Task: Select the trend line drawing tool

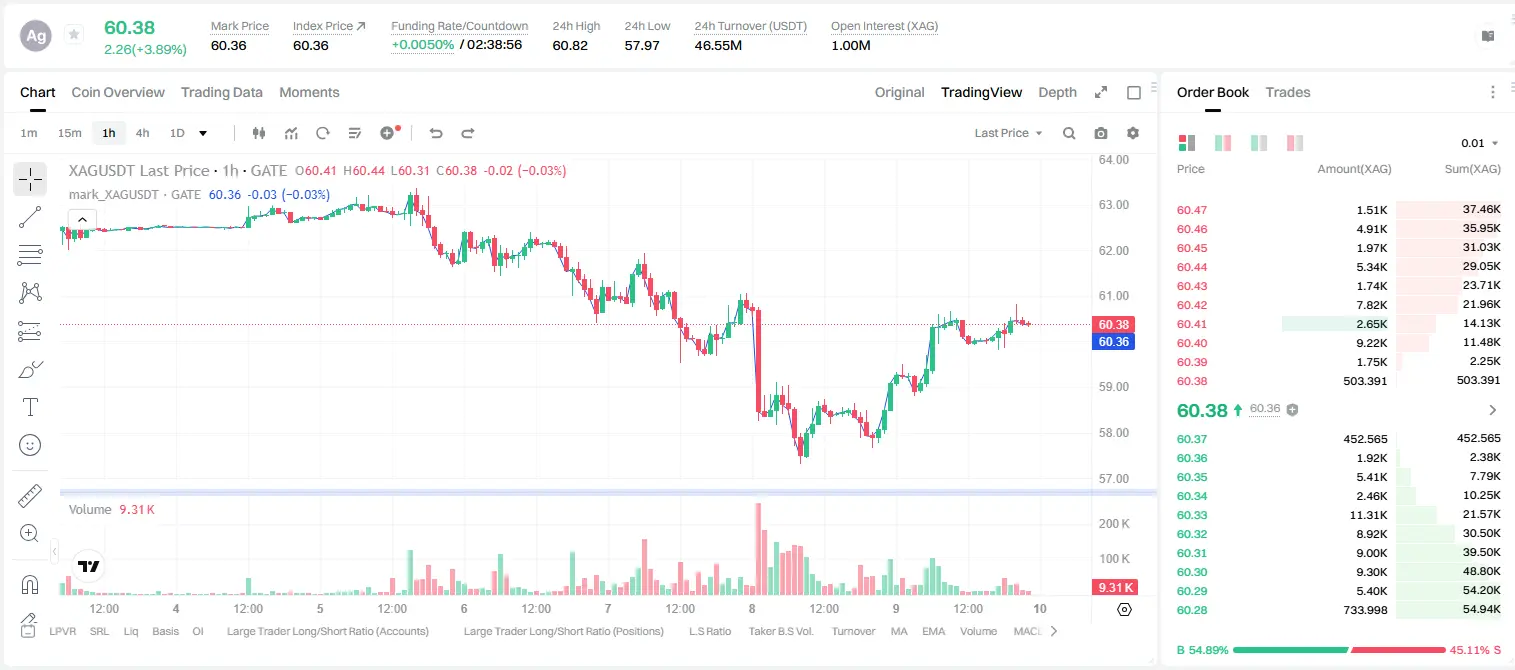Action: coord(30,217)
